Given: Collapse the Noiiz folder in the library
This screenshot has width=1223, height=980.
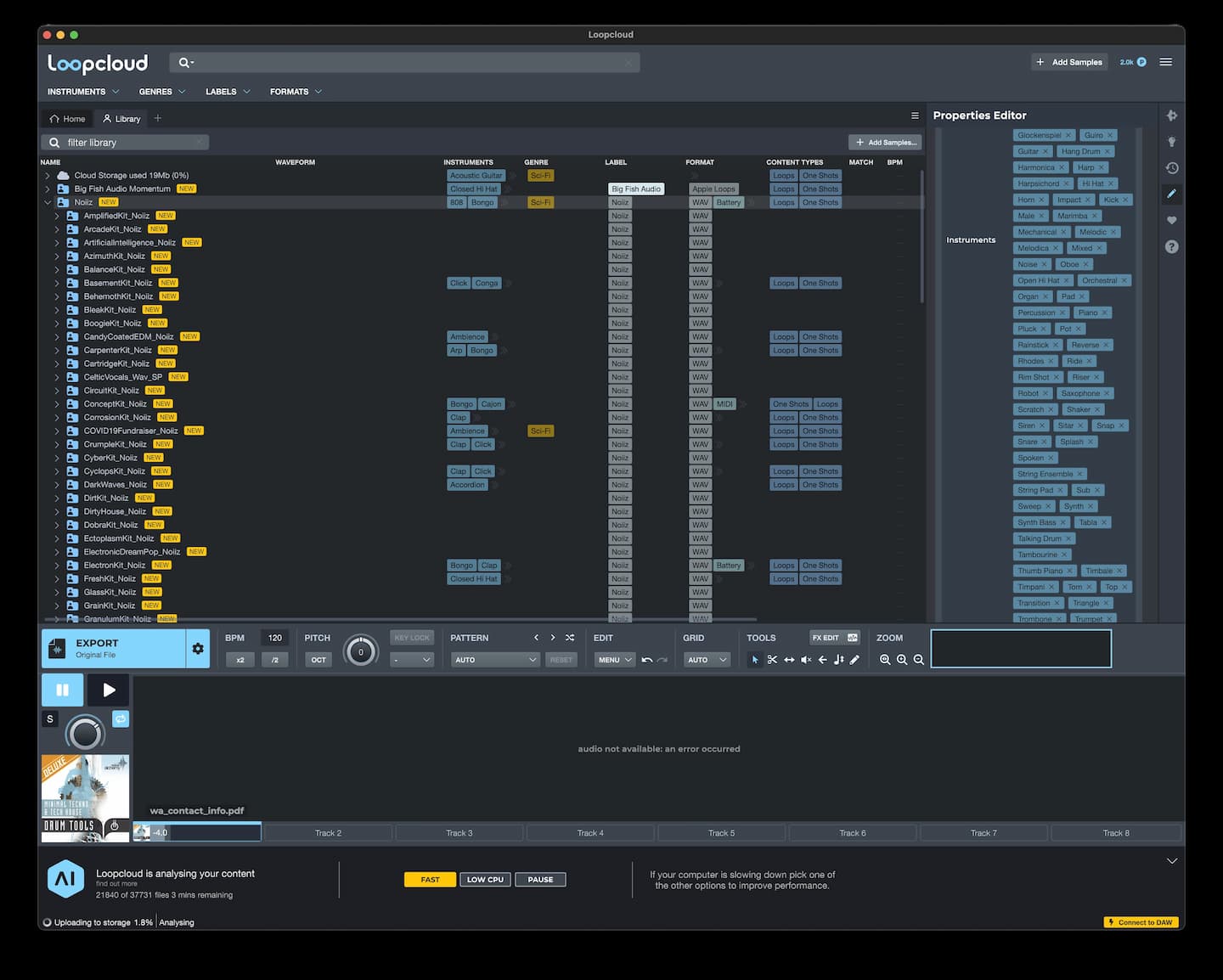Looking at the screenshot, I should (x=48, y=202).
